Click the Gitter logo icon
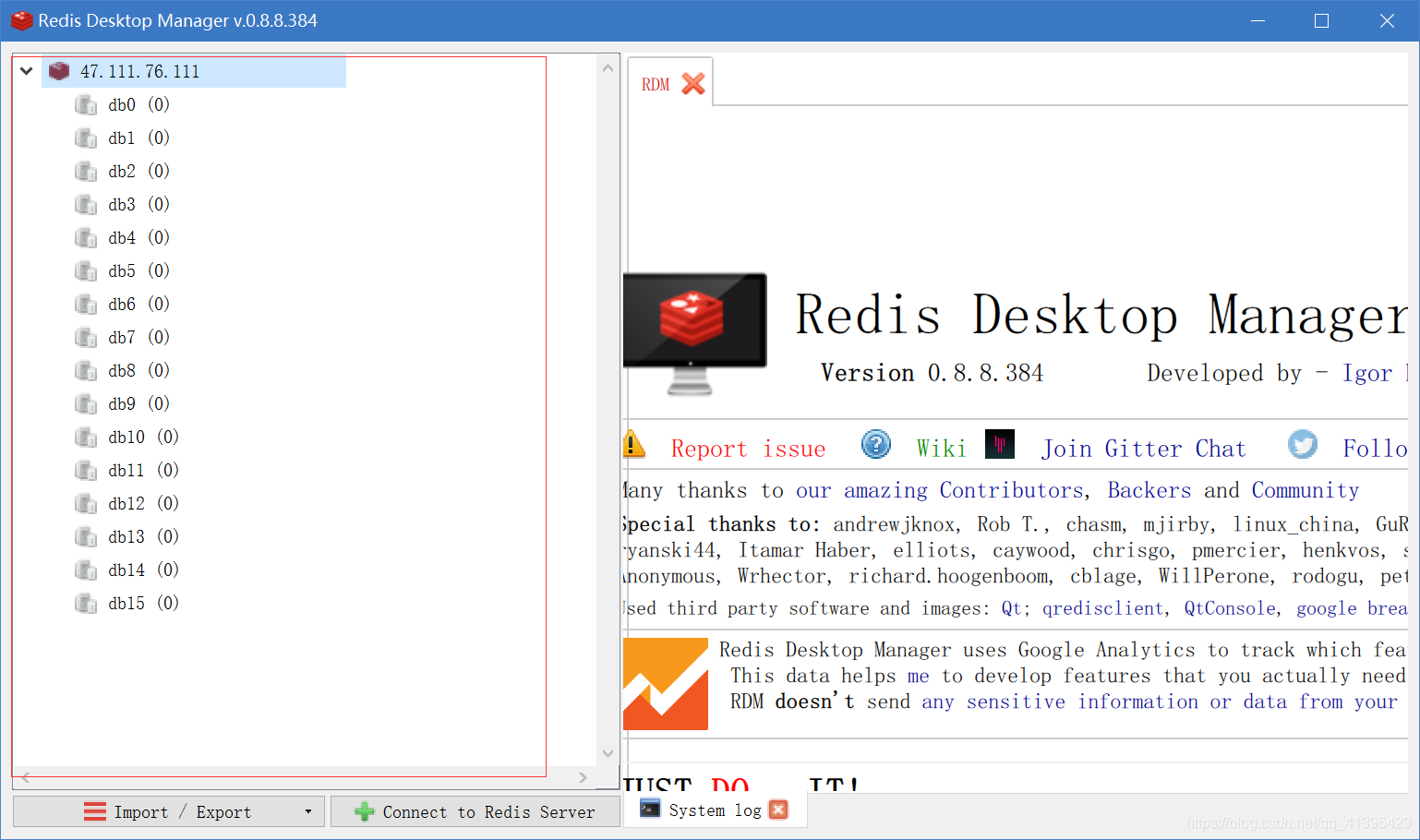1420x840 pixels. pyautogui.click(x=1000, y=444)
